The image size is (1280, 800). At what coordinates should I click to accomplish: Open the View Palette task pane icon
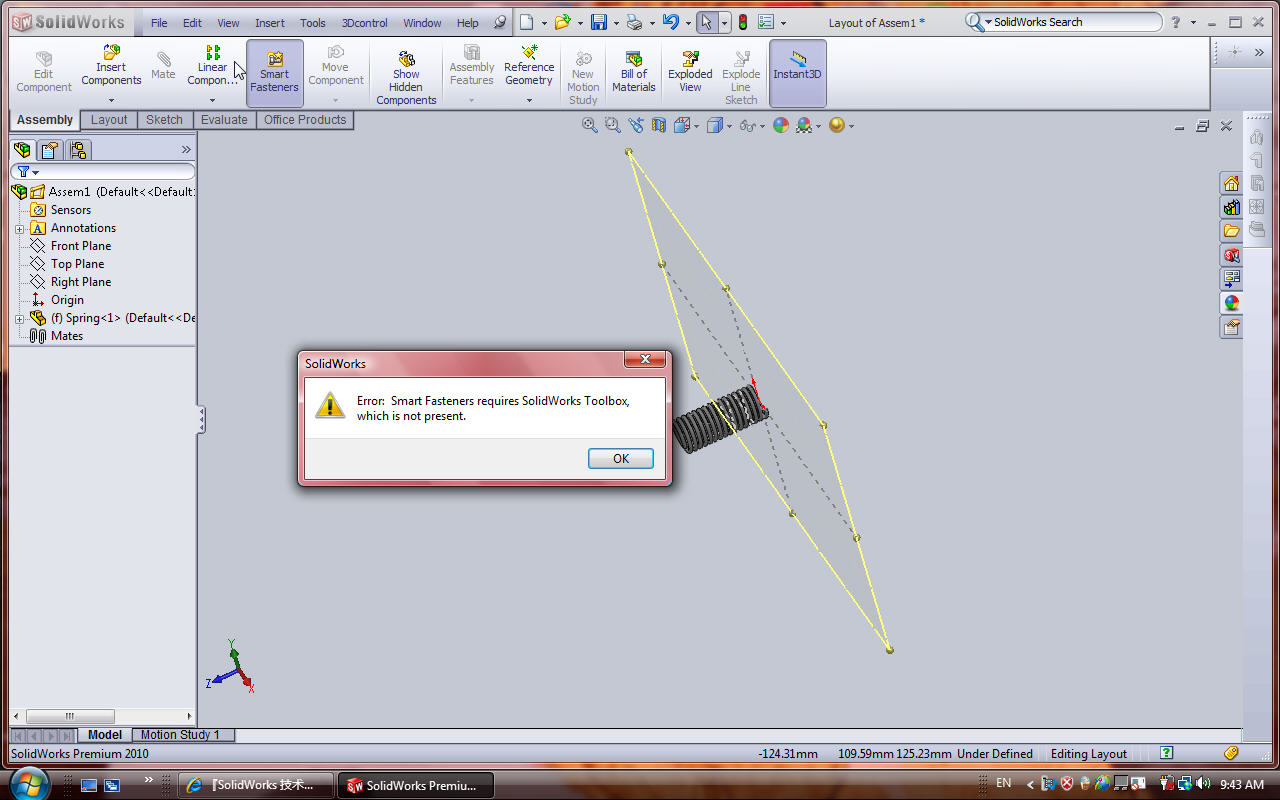tap(1231, 279)
